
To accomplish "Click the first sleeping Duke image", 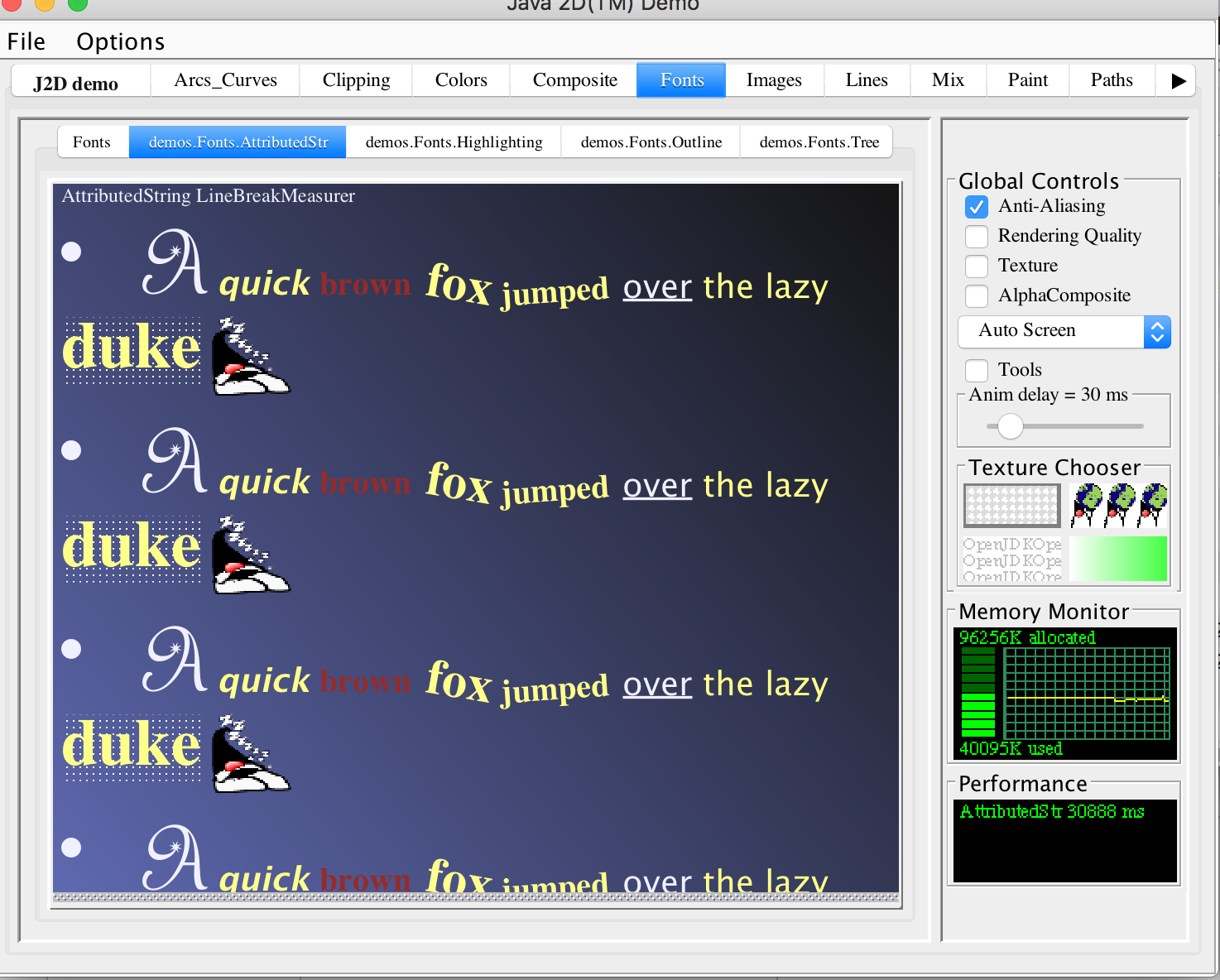I will 251,357.
